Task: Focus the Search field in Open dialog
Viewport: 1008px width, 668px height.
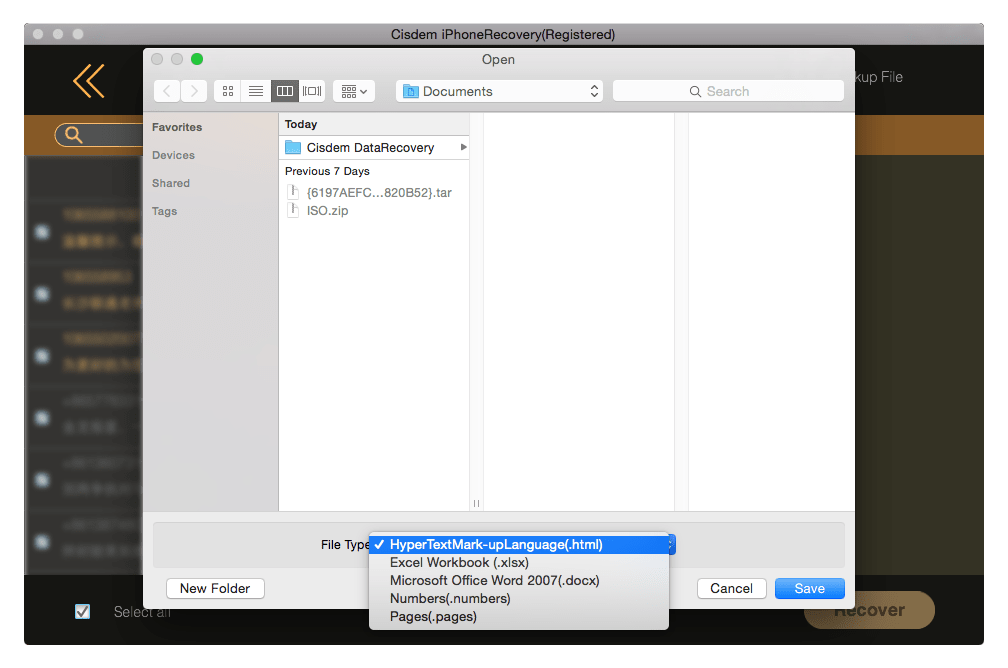Action: (728, 91)
